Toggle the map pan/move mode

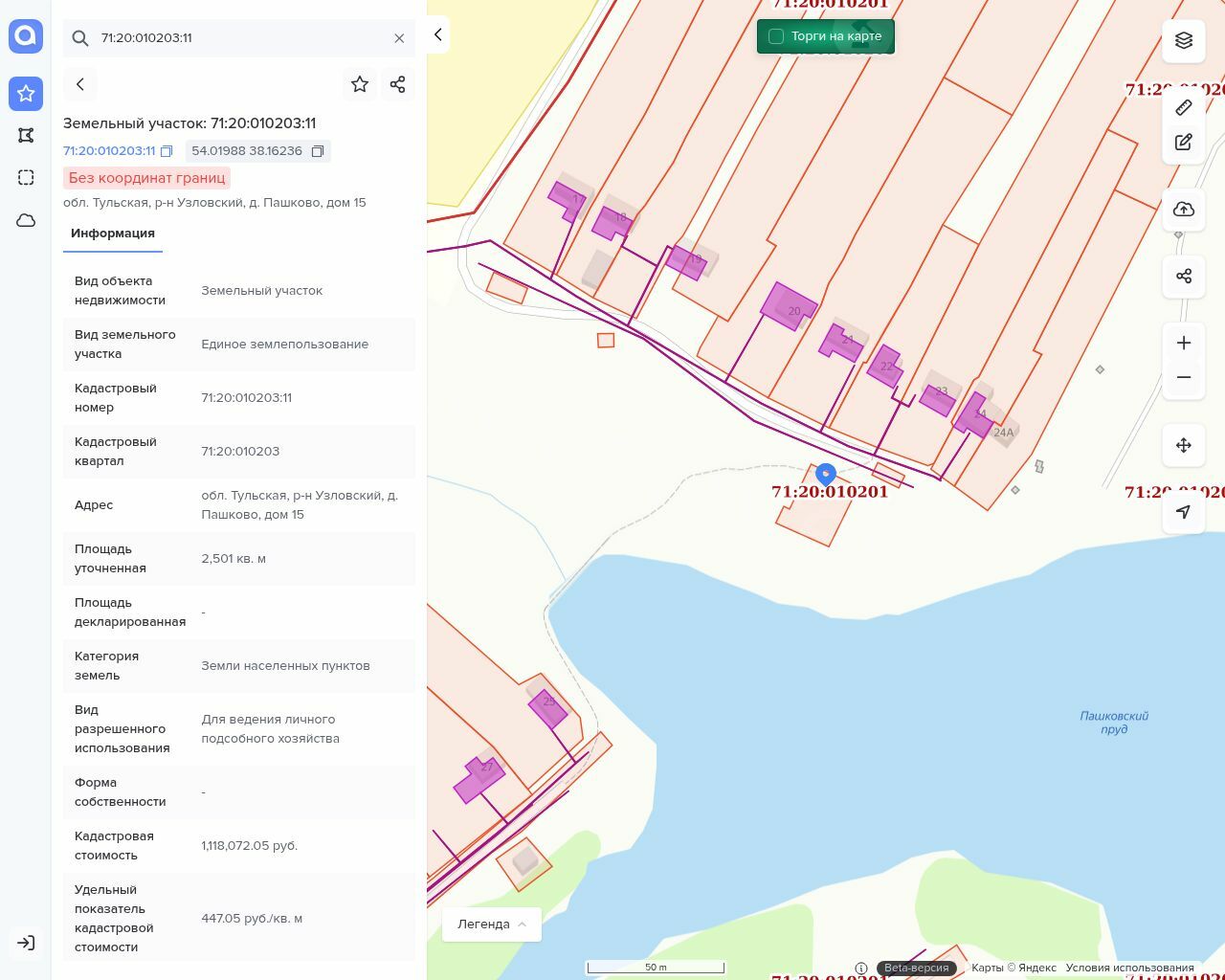coord(1184,445)
